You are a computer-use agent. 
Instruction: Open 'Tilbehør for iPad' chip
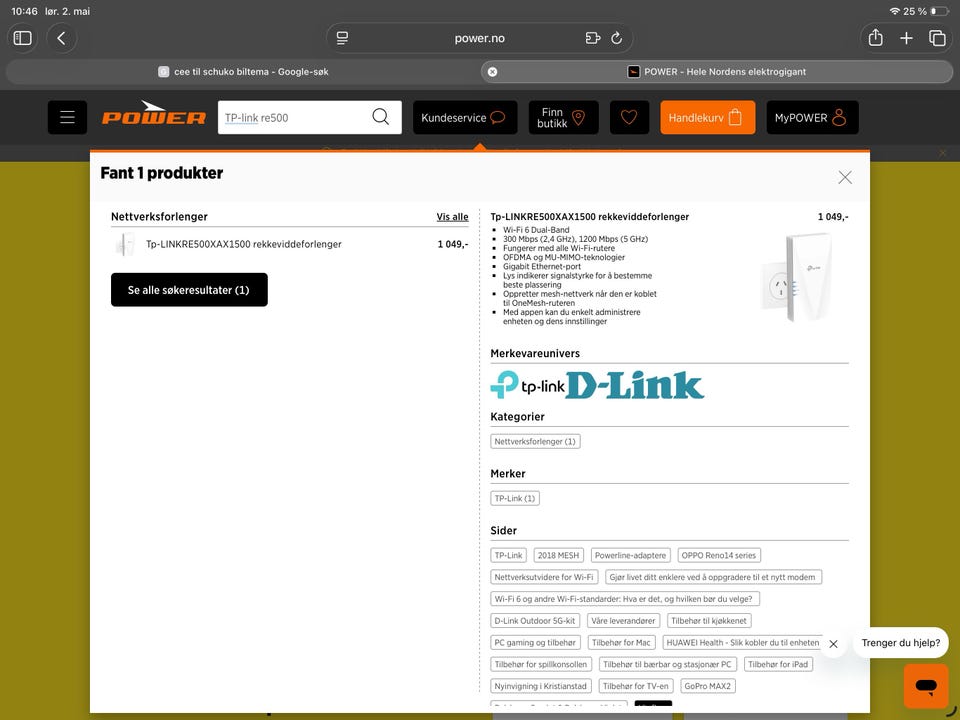778,664
